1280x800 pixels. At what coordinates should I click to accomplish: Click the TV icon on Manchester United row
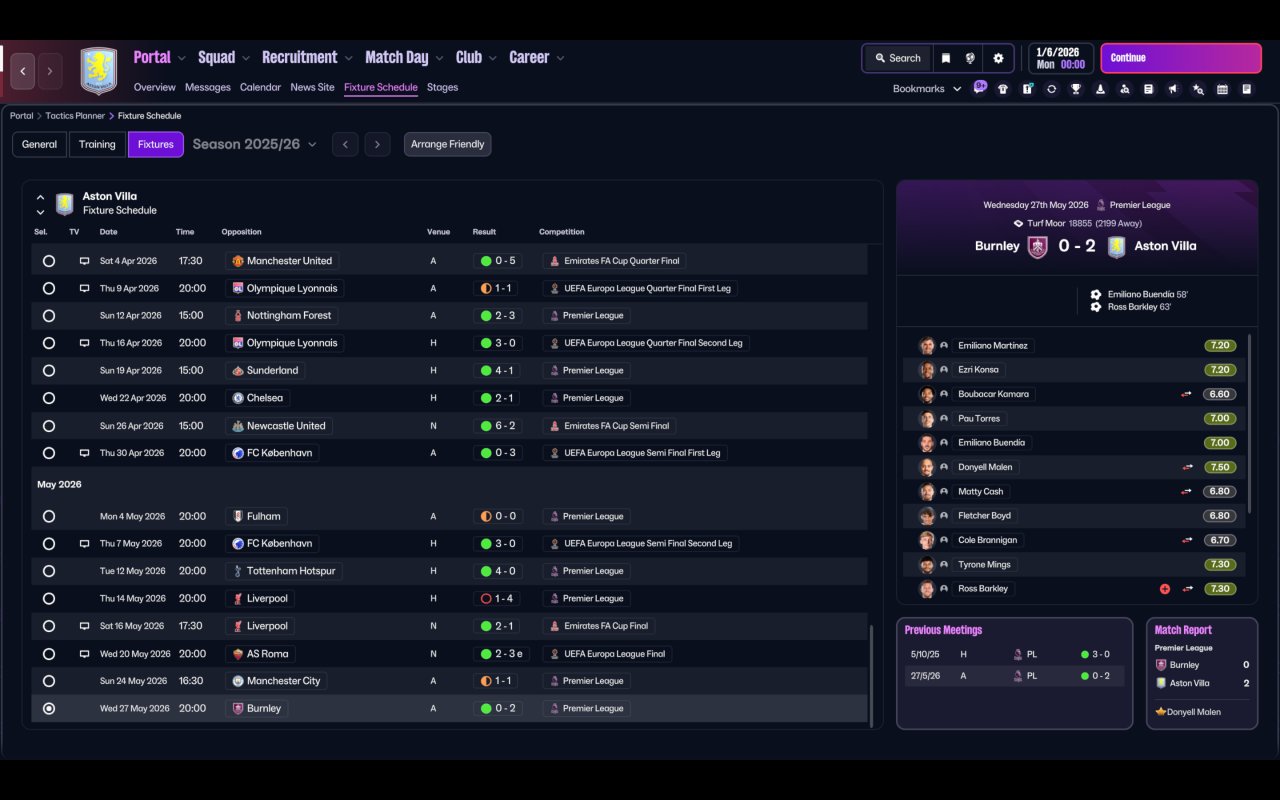pos(85,261)
